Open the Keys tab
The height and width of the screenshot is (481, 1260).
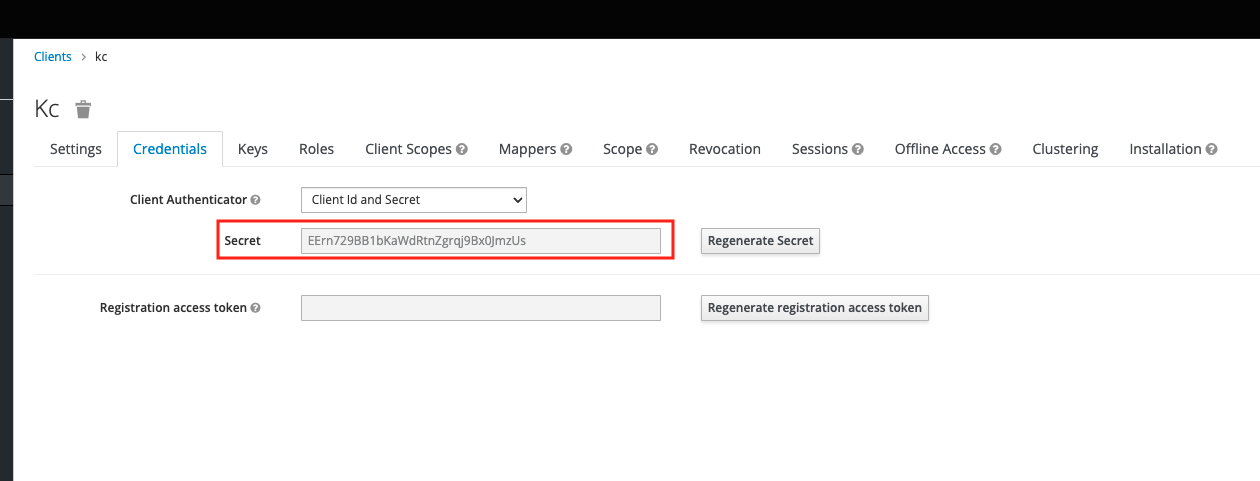click(253, 149)
